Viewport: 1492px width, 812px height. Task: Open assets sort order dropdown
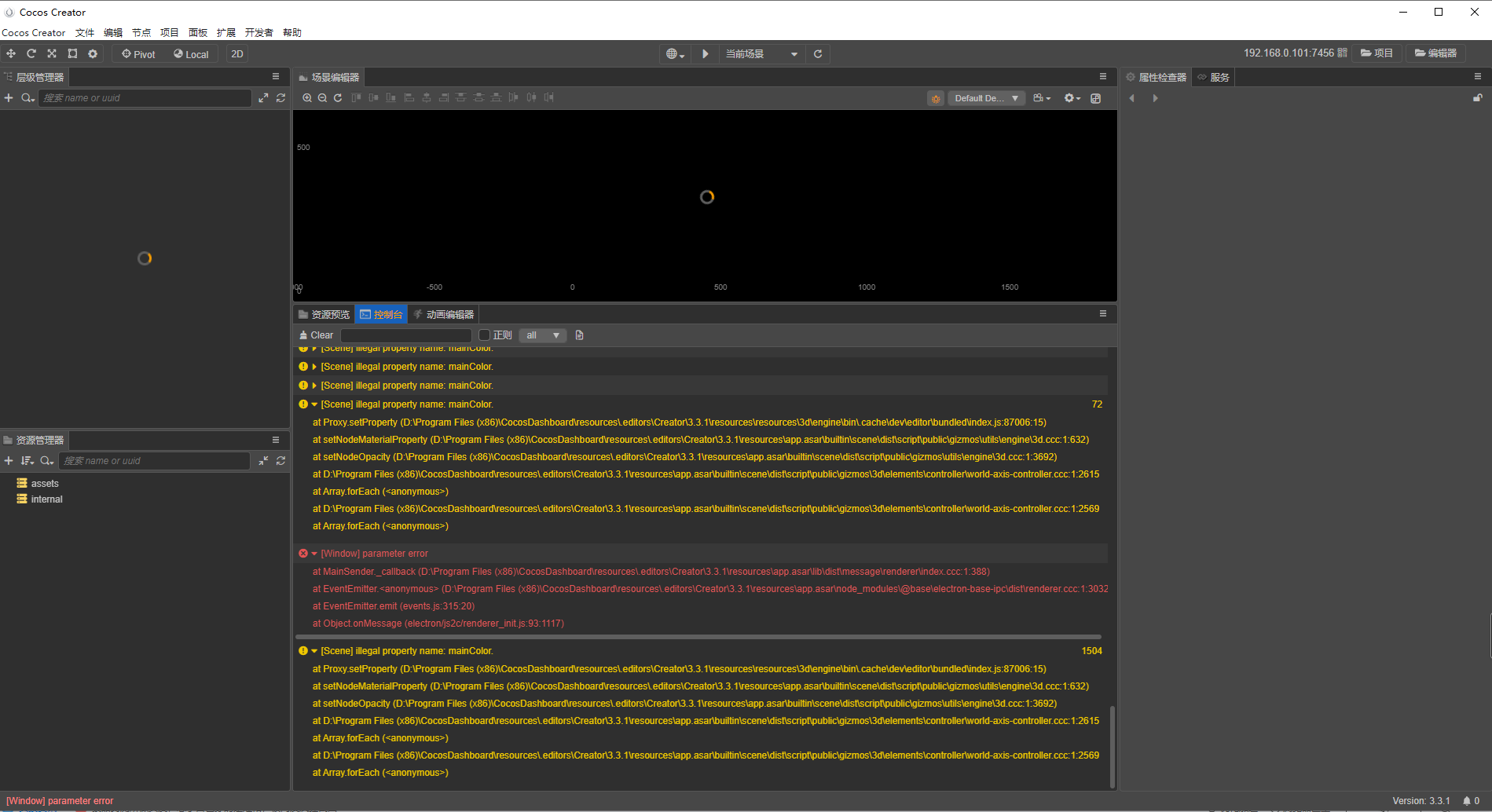pyautogui.click(x=27, y=461)
